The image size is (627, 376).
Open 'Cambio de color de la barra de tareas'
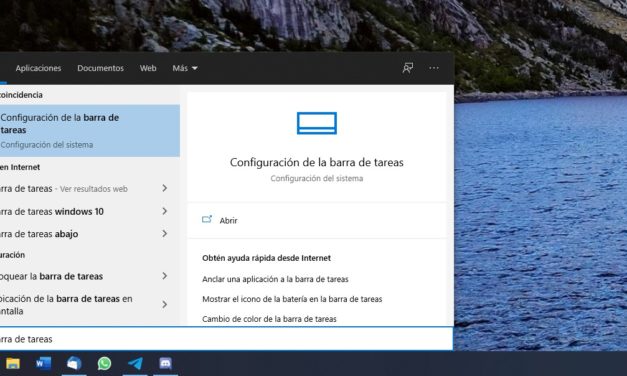point(269,319)
